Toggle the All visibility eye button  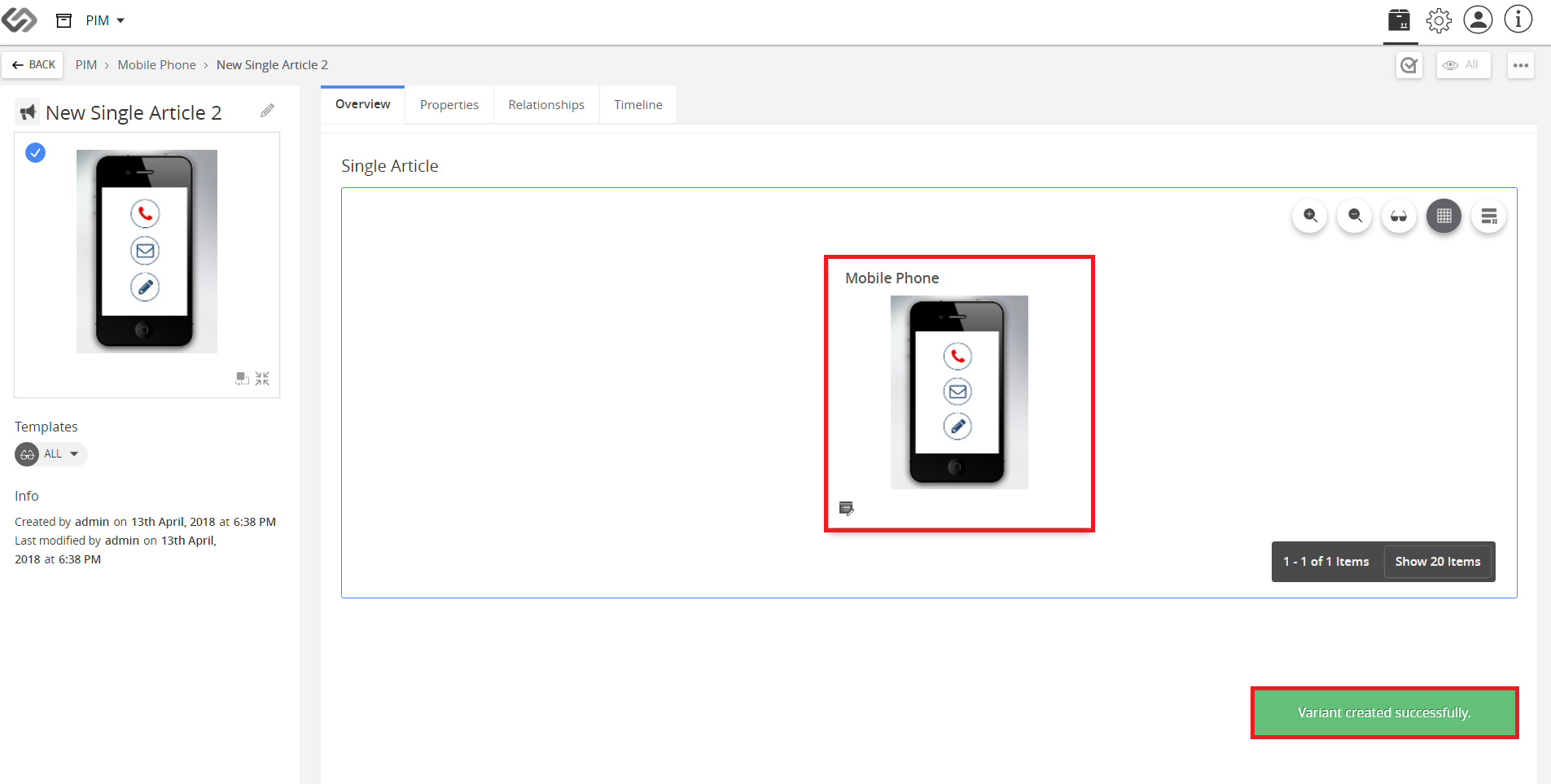pyautogui.click(x=1463, y=65)
